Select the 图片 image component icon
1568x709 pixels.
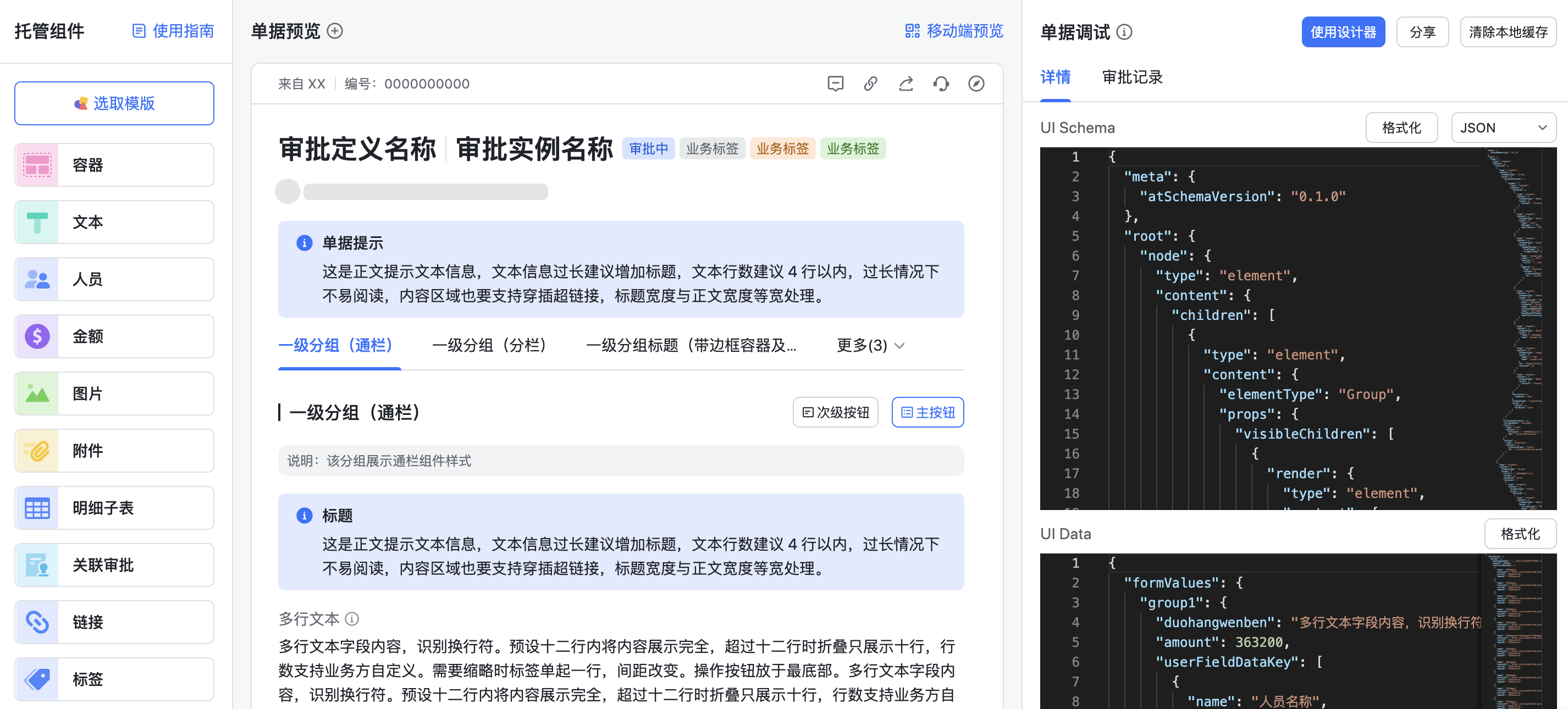[x=37, y=394]
